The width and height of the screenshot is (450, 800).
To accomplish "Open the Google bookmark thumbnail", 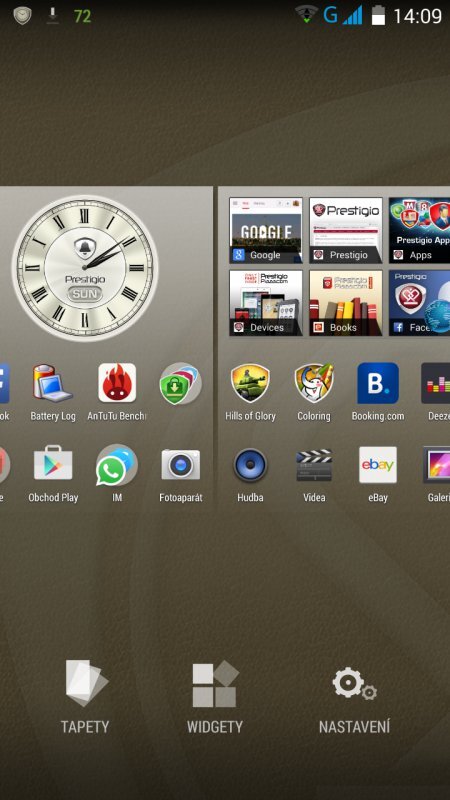I will 265,230.
